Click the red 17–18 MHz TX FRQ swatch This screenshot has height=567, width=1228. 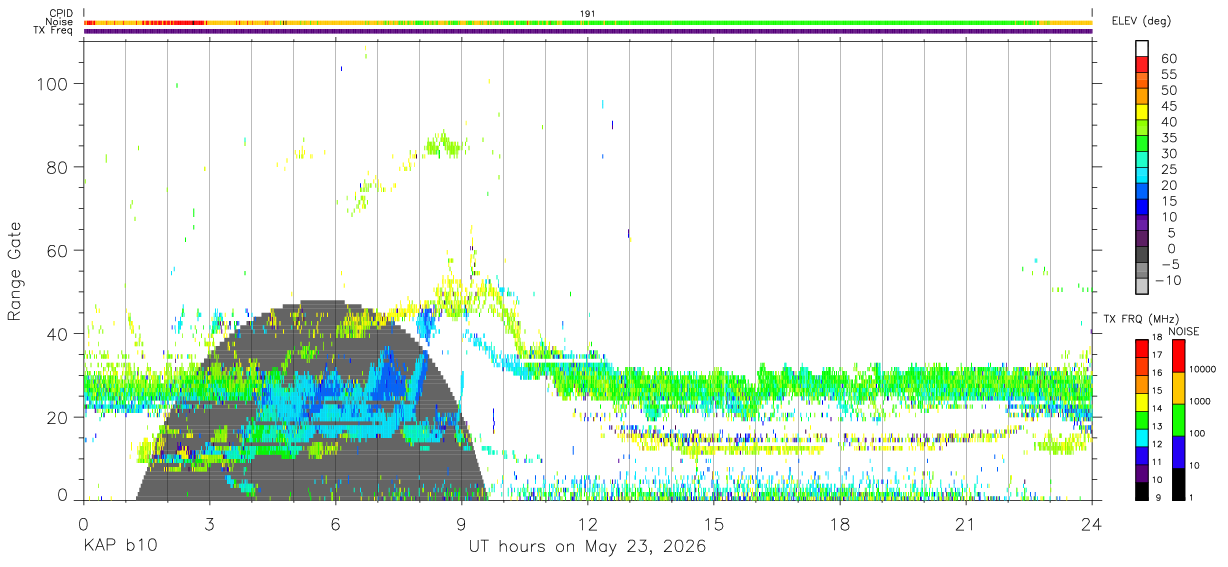(x=1142, y=348)
